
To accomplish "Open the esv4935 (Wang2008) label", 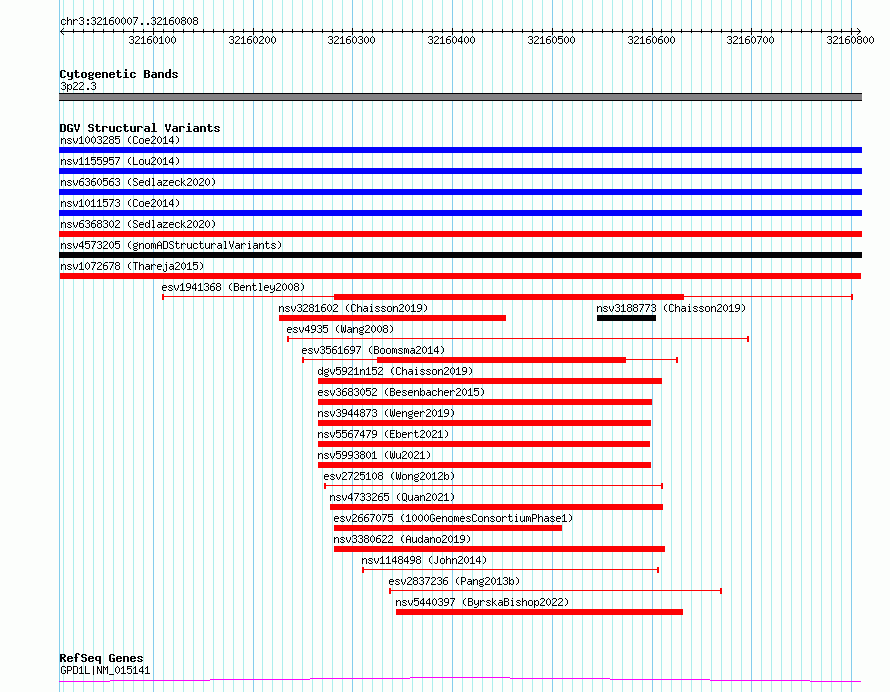I will 340,329.
